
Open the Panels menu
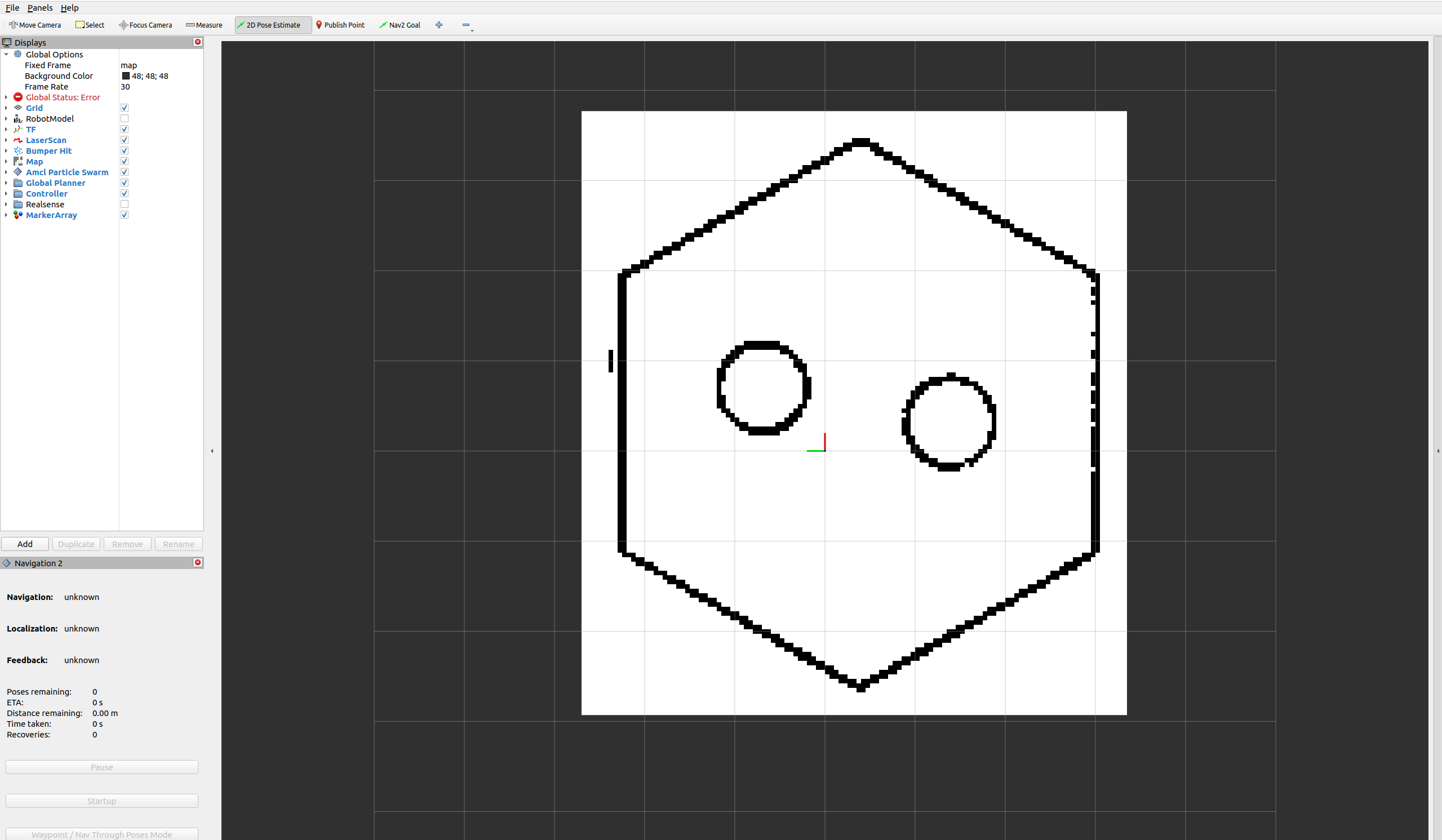pyautogui.click(x=40, y=7)
